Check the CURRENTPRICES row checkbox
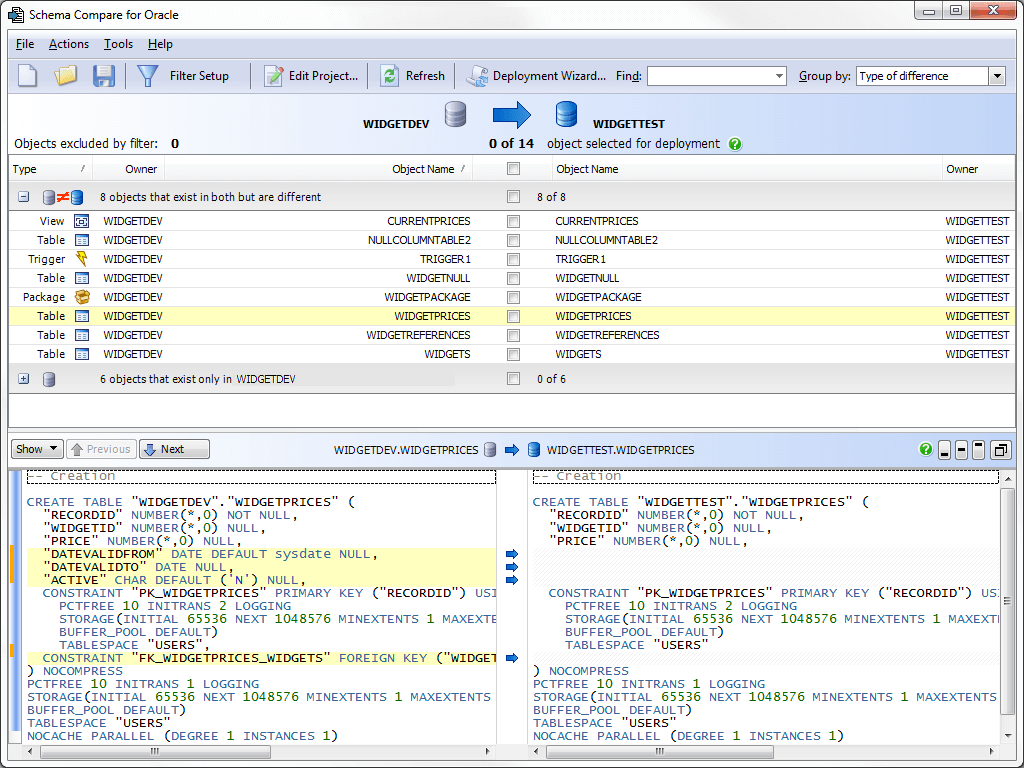The height and width of the screenshot is (768, 1024). [x=513, y=221]
